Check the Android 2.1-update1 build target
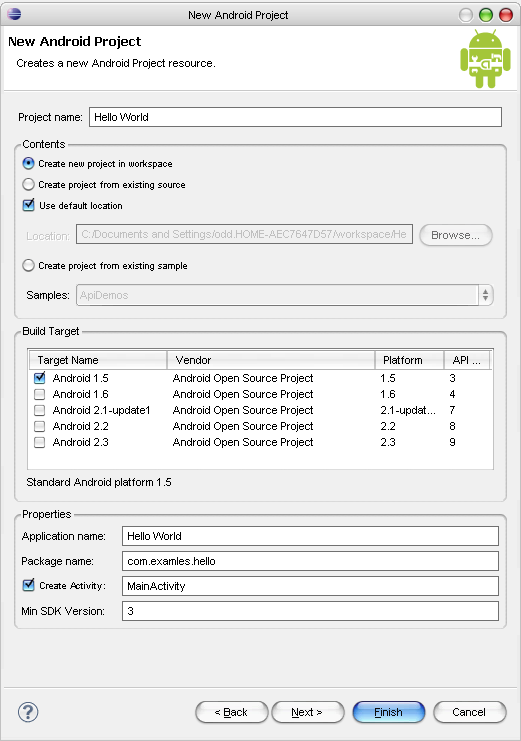Viewport: 521px width, 741px height. [40, 410]
